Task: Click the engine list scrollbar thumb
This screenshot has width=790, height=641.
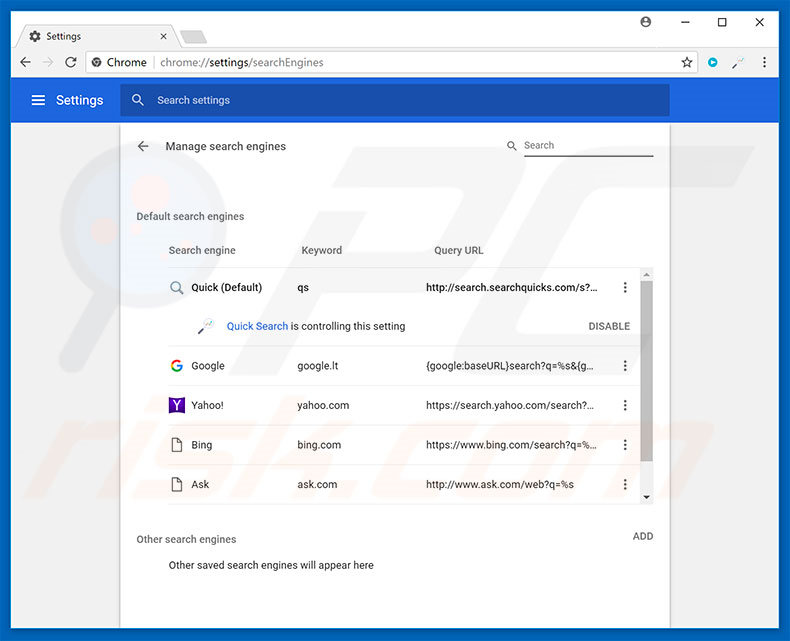Action: 646,371
